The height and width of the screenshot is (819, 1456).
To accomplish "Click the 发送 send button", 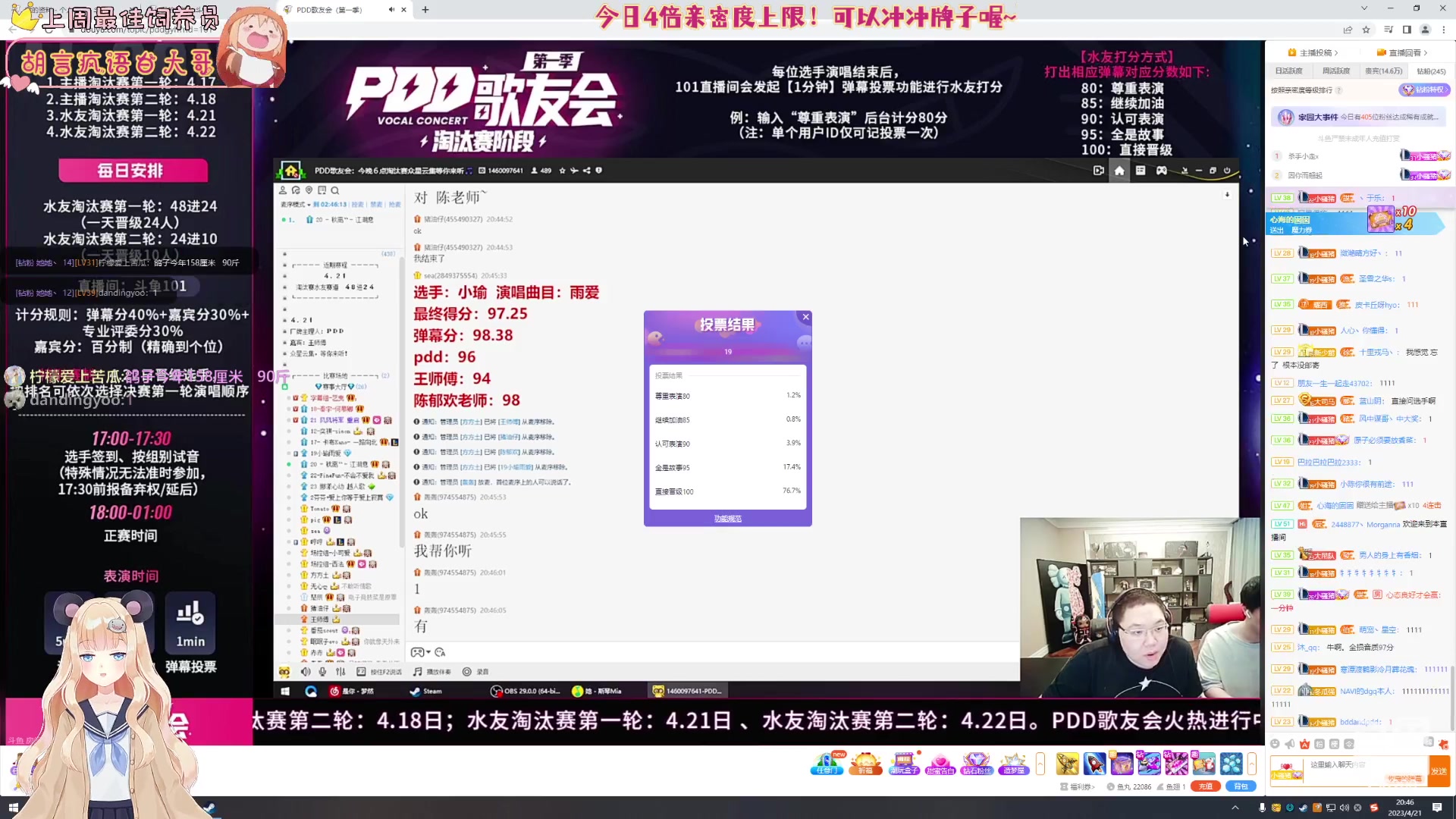I will (x=1439, y=770).
